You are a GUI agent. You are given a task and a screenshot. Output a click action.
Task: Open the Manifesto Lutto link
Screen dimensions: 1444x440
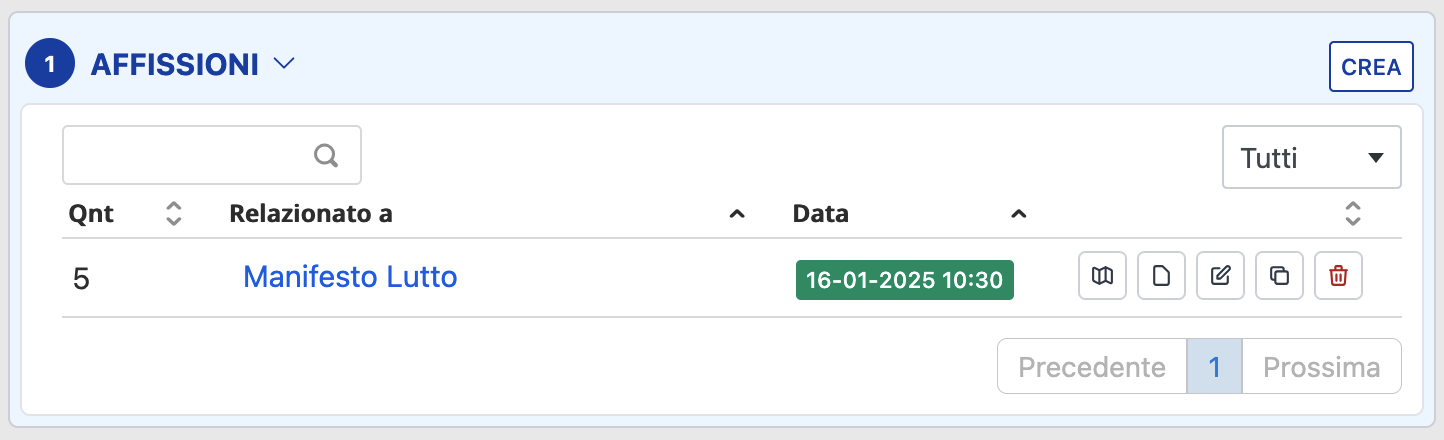click(350, 277)
